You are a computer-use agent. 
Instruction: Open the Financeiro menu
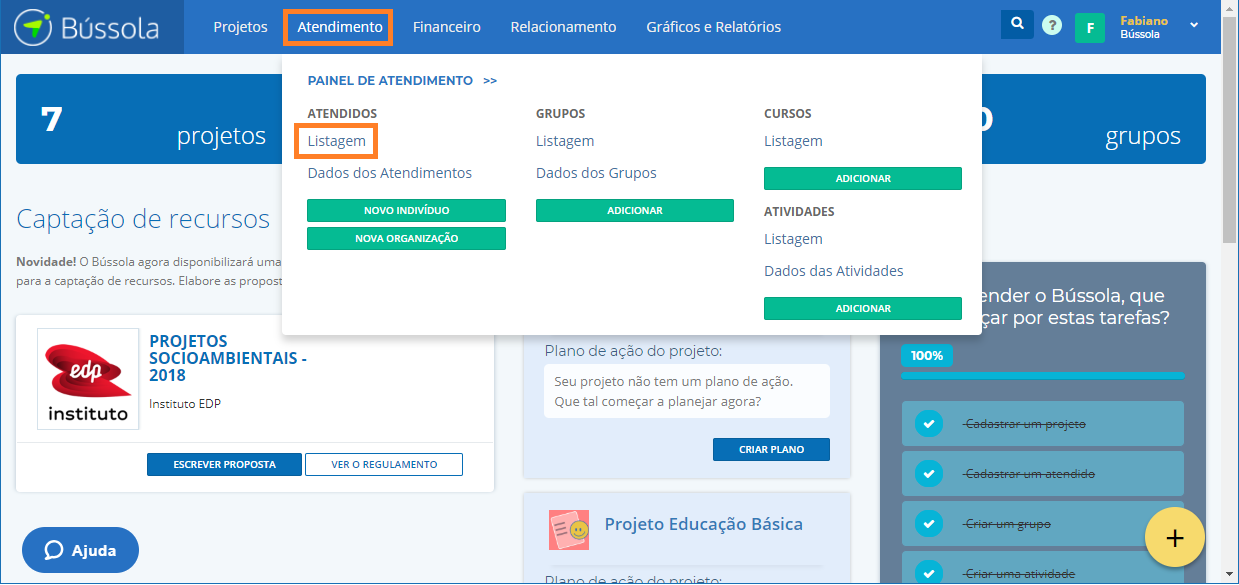[446, 27]
